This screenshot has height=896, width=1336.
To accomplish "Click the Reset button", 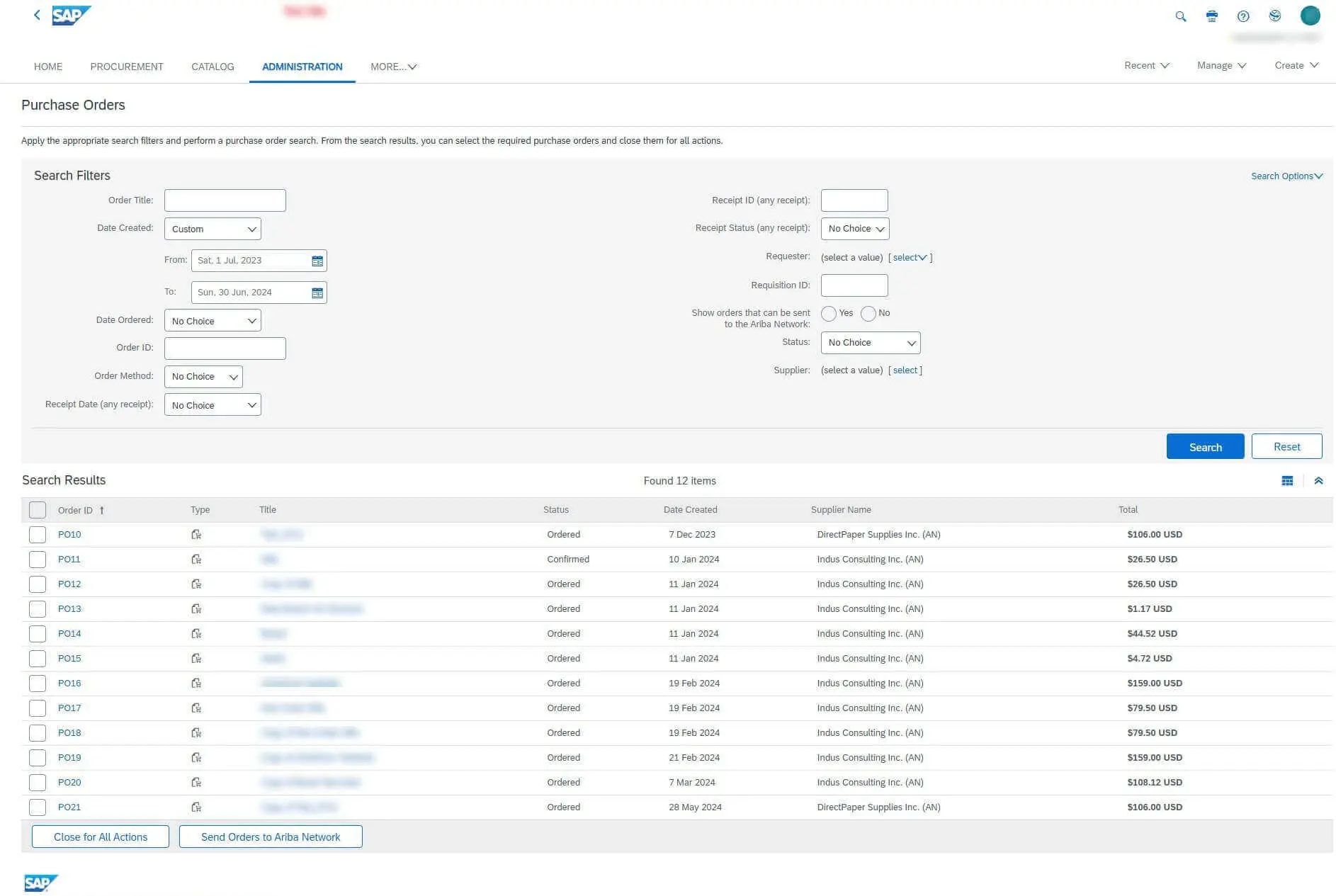I will pyautogui.click(x=1286, y=447).
